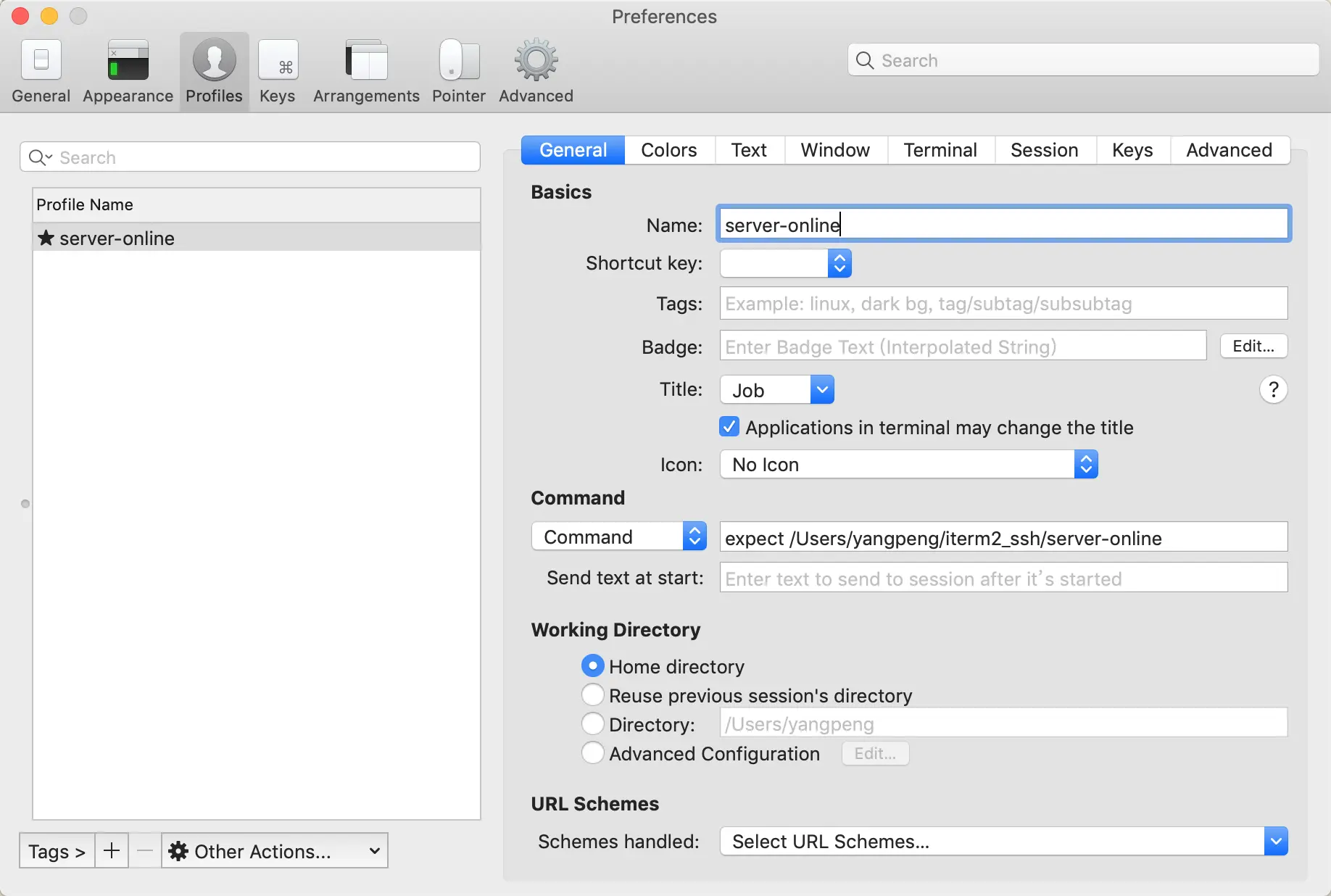1331x896 pixels.
Task: Switch to the profile Advanced tab
Action: pos(1230,150)
